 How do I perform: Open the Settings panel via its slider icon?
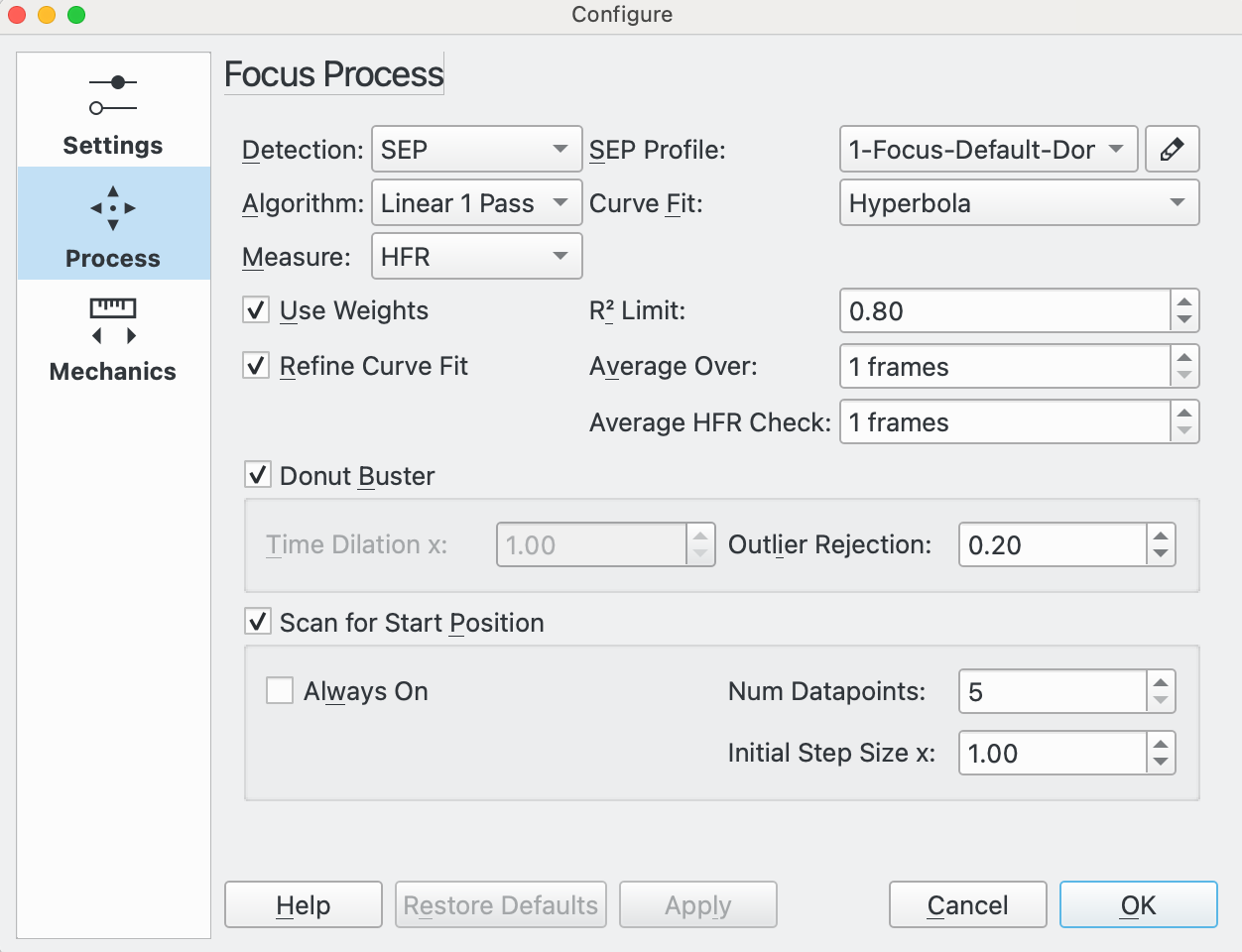112,89
